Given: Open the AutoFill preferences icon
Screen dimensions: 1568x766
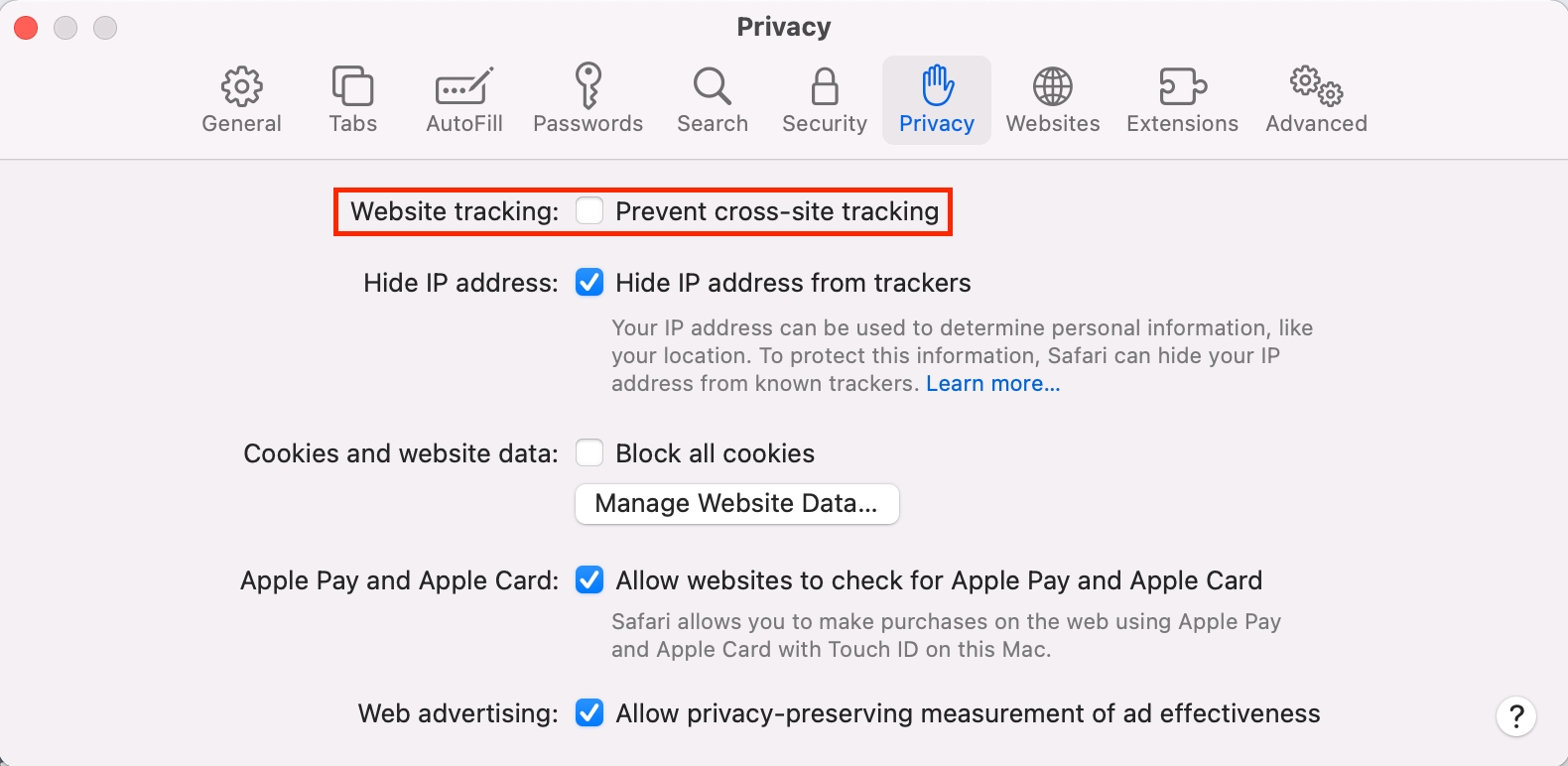Looking at the screenshot, I should click(x=463, y=87).
